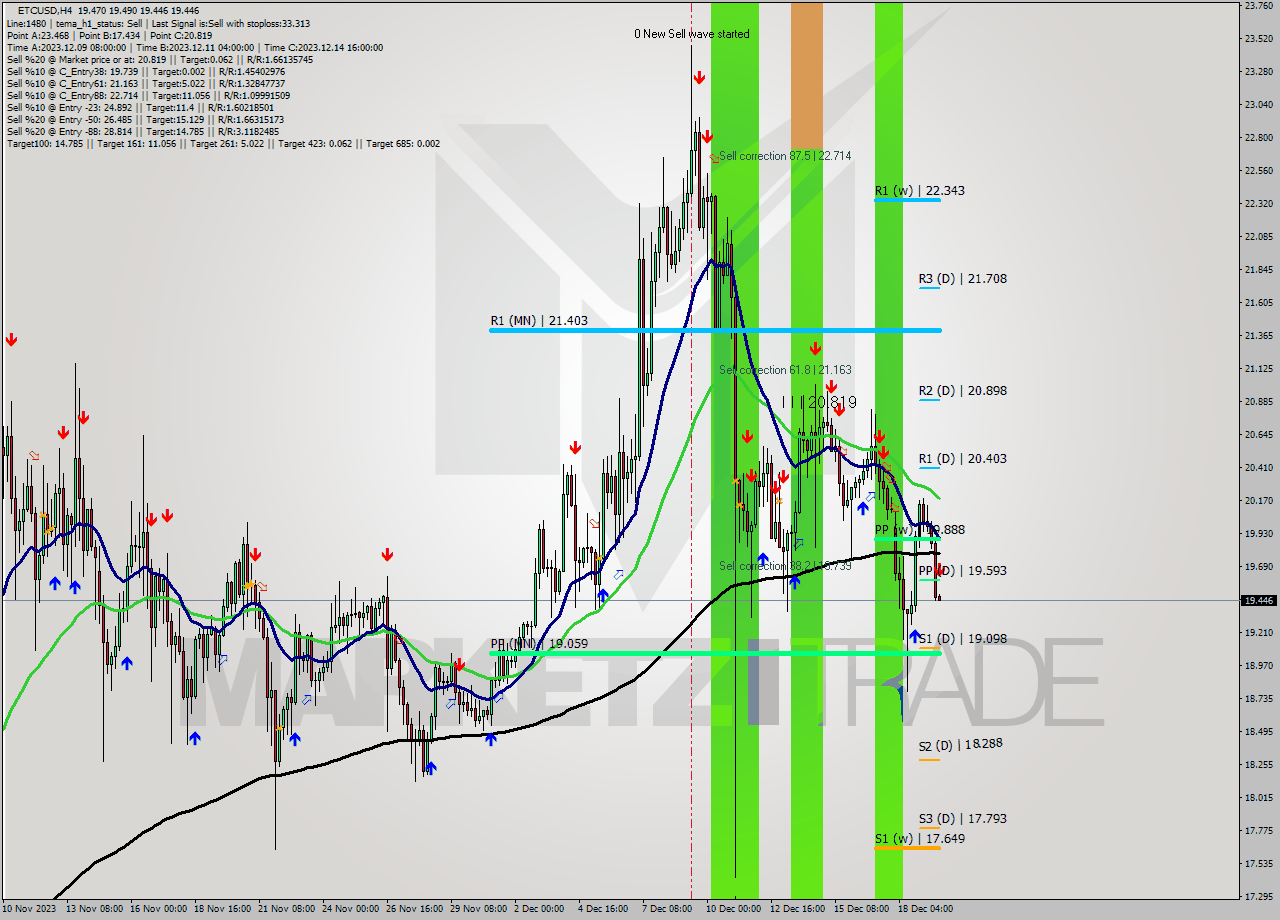Select the 29 Nov 08:00 date label
The image size is (1280, 920).
478,909
